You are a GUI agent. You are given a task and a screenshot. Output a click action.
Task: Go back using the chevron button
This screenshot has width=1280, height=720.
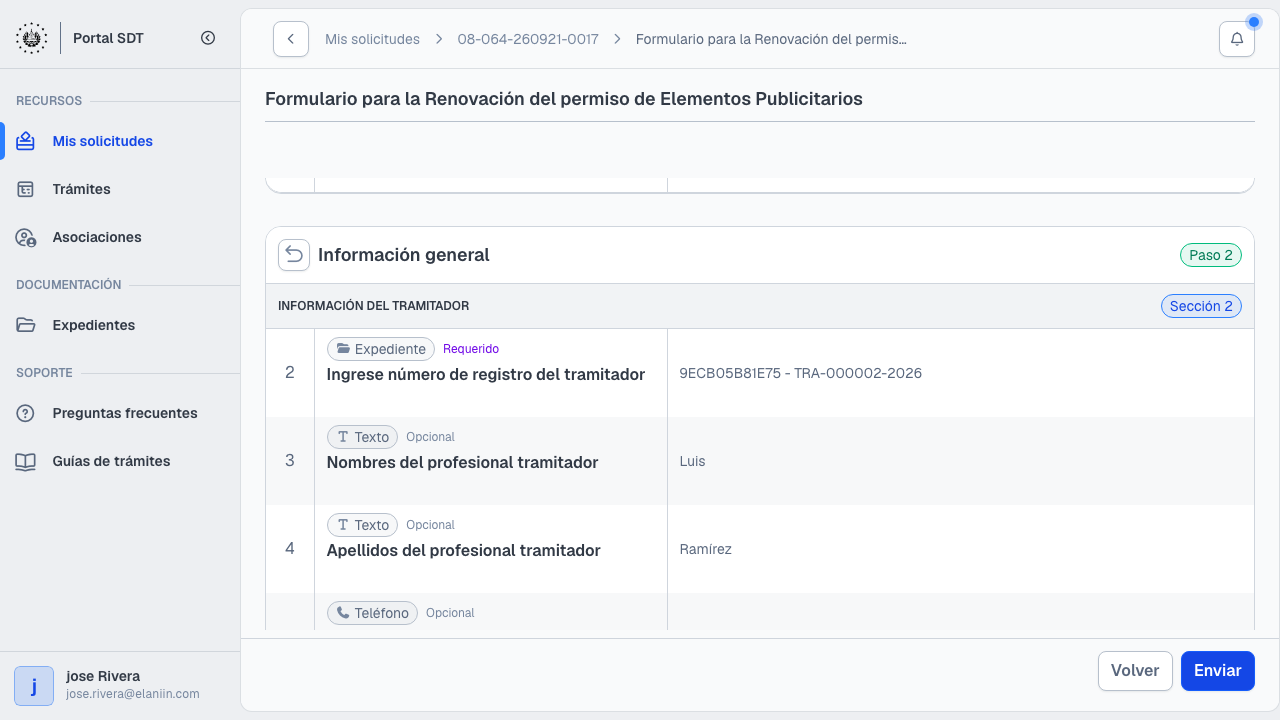pos(291,39)
